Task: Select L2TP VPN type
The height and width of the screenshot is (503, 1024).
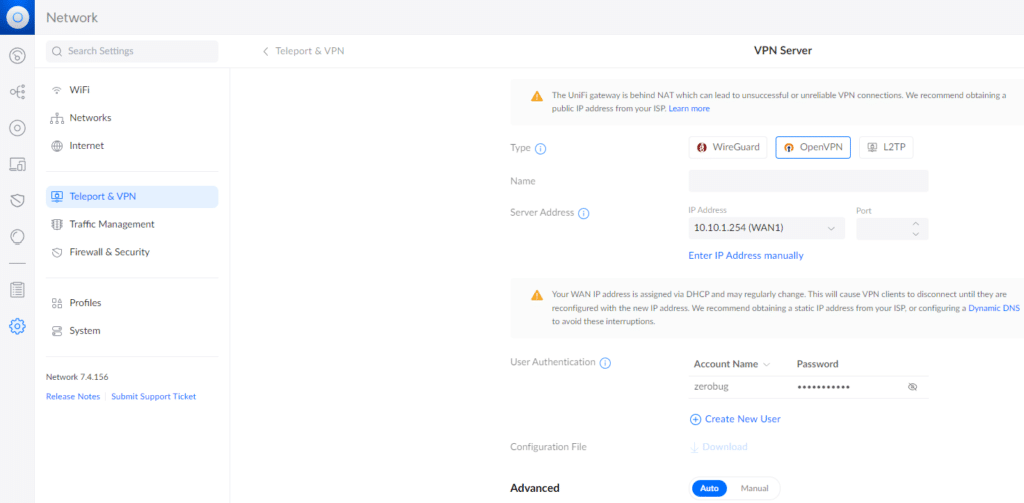Action: [x=886, y=147]
